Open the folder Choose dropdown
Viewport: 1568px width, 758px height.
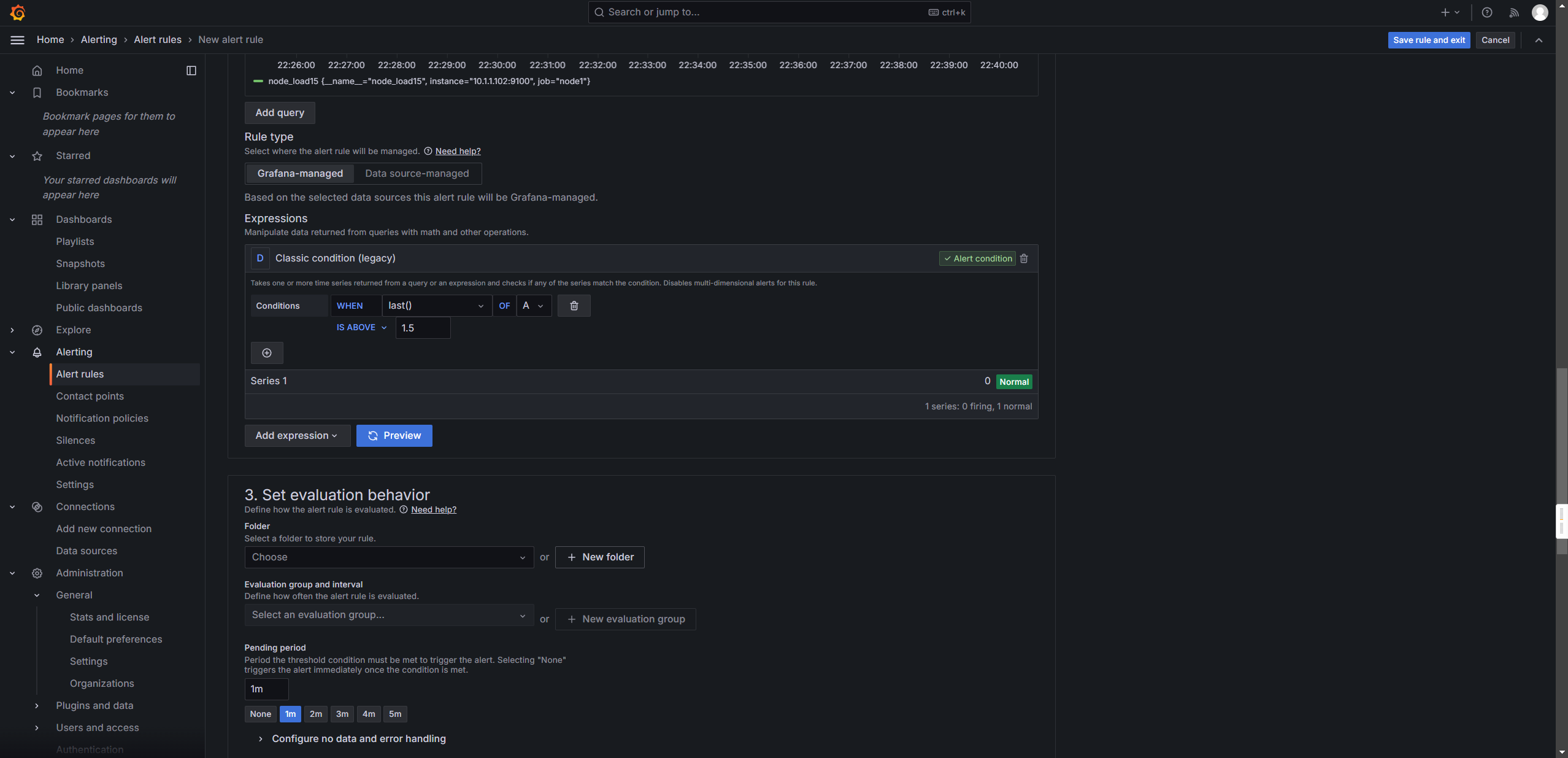[x=389, y=557]
